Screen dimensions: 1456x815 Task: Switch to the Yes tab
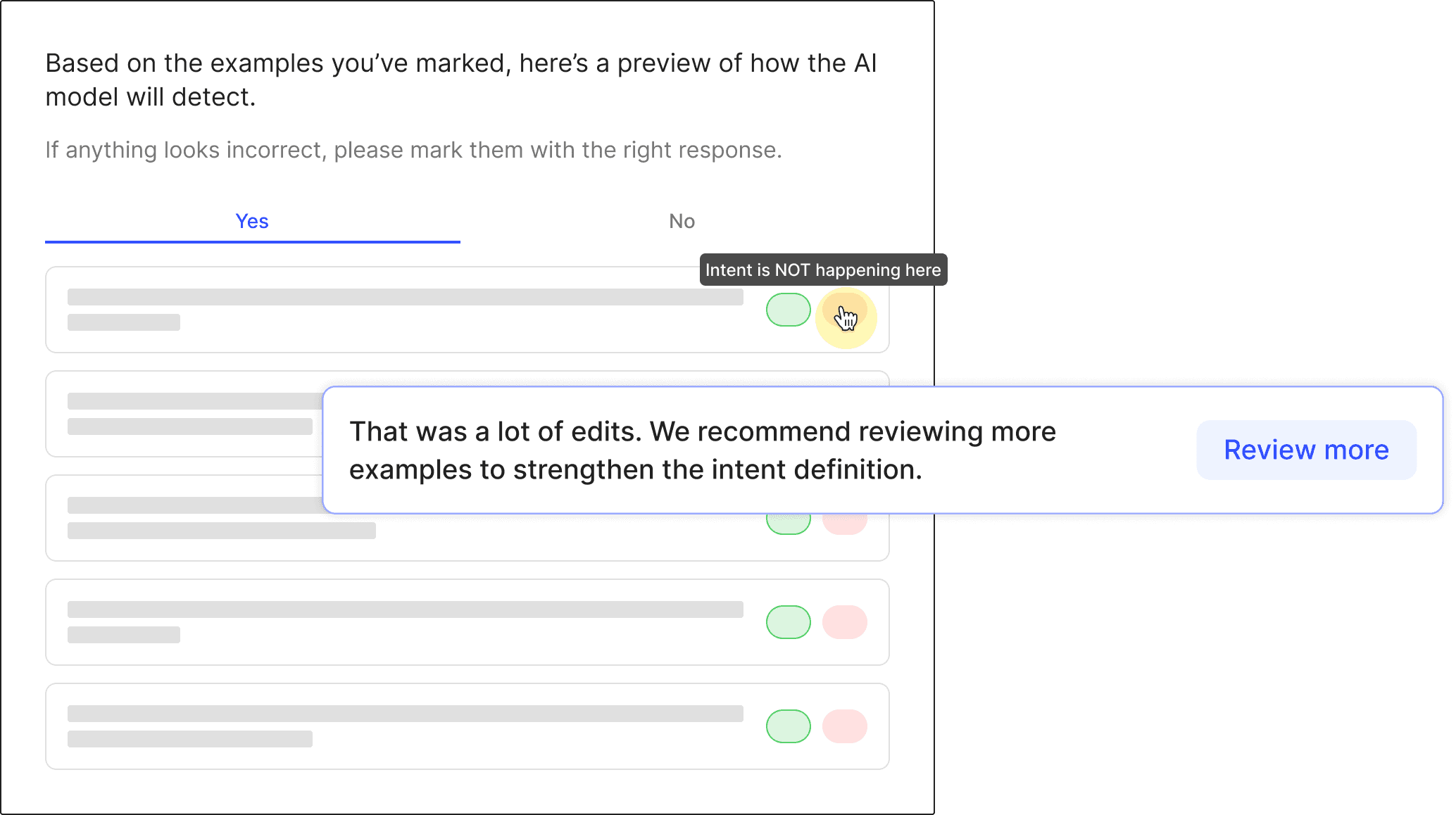(x=252, y=221)
